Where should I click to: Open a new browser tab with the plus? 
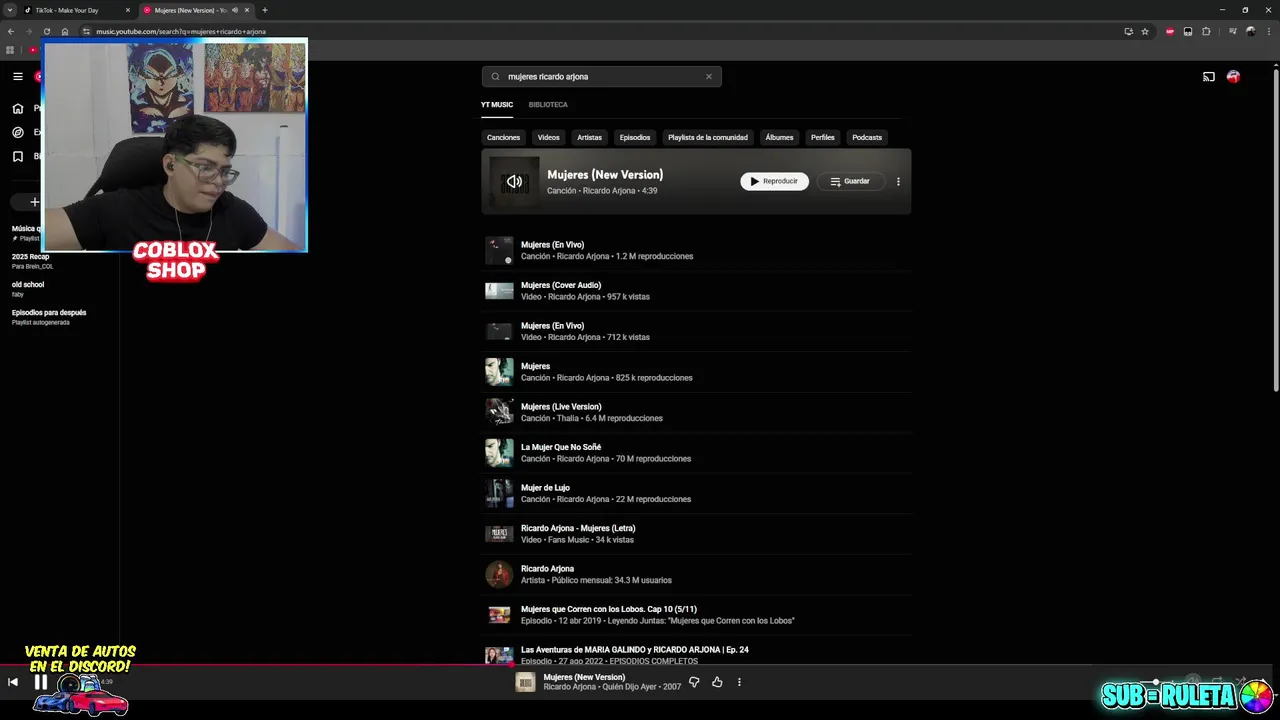pos(264,10)
